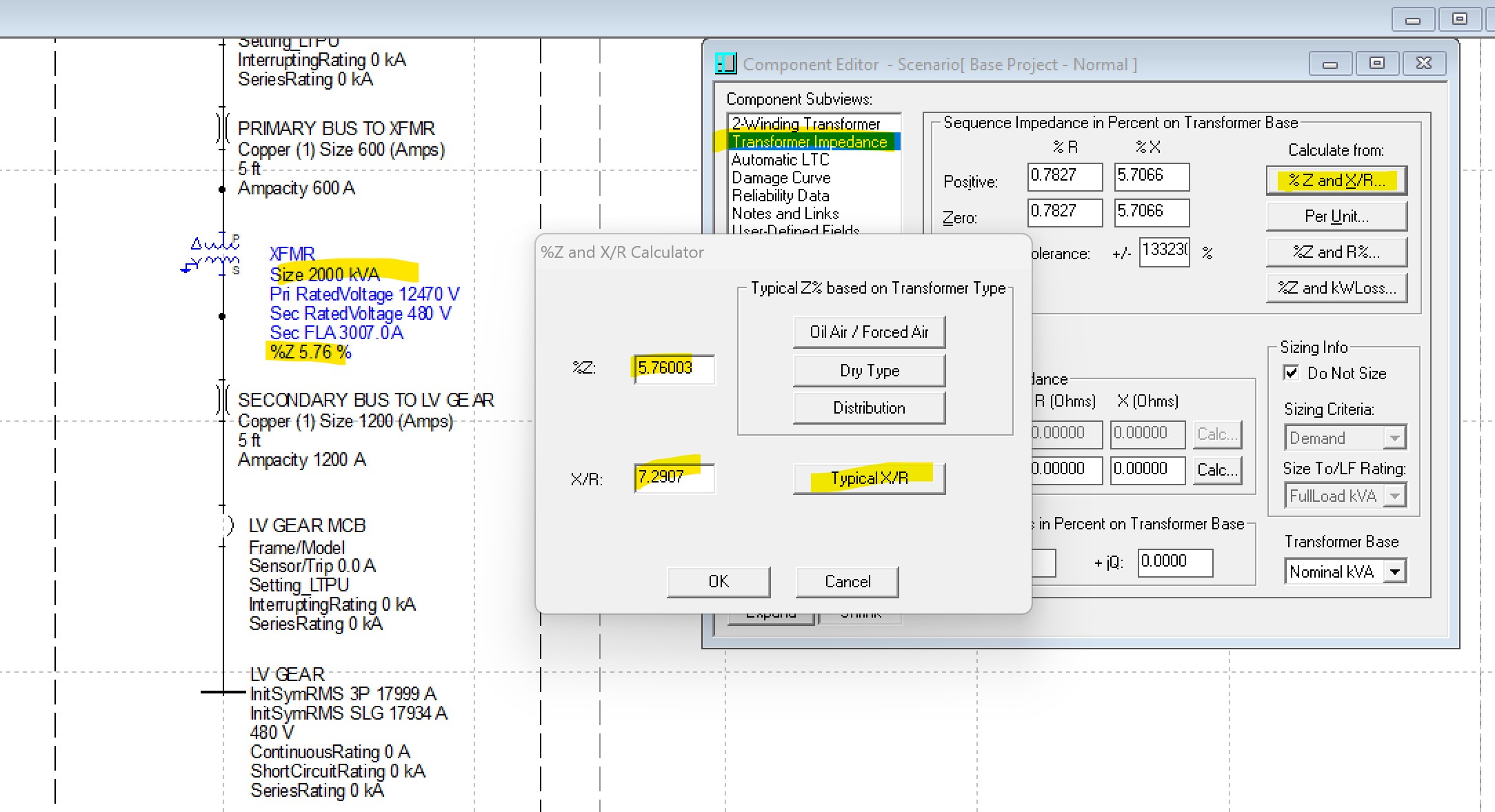Click the primary bus cable symbol
This screenshot has width=1495, height=812.
[222, 128]
